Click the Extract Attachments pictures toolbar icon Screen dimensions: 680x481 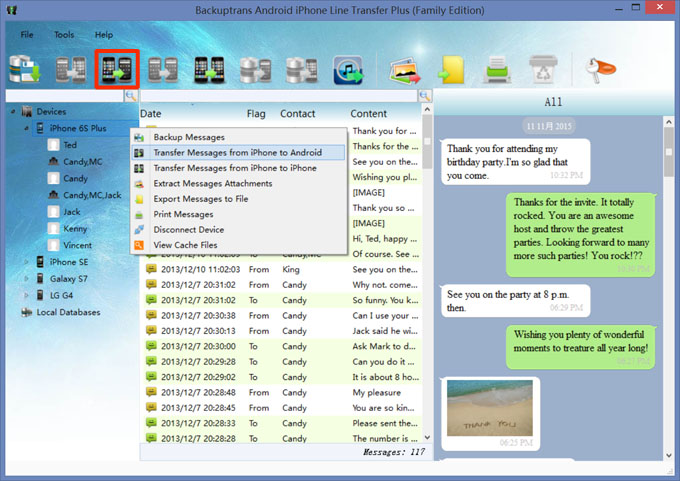click(x=405, y=70)
